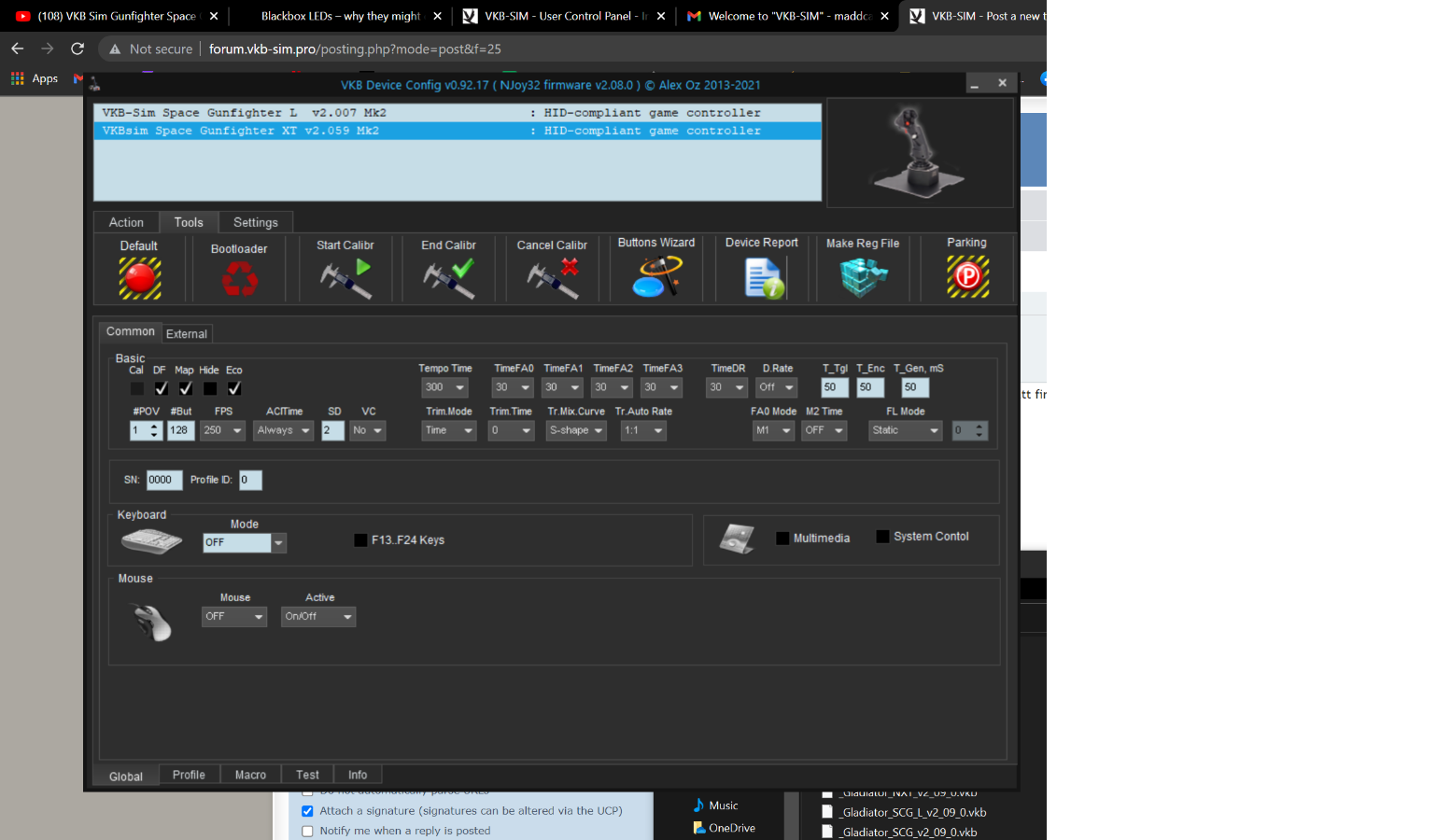This screenshot has width=1437, height=840.
Task: Toggle Notify me when reply posted checkbox
Action: 307,831
